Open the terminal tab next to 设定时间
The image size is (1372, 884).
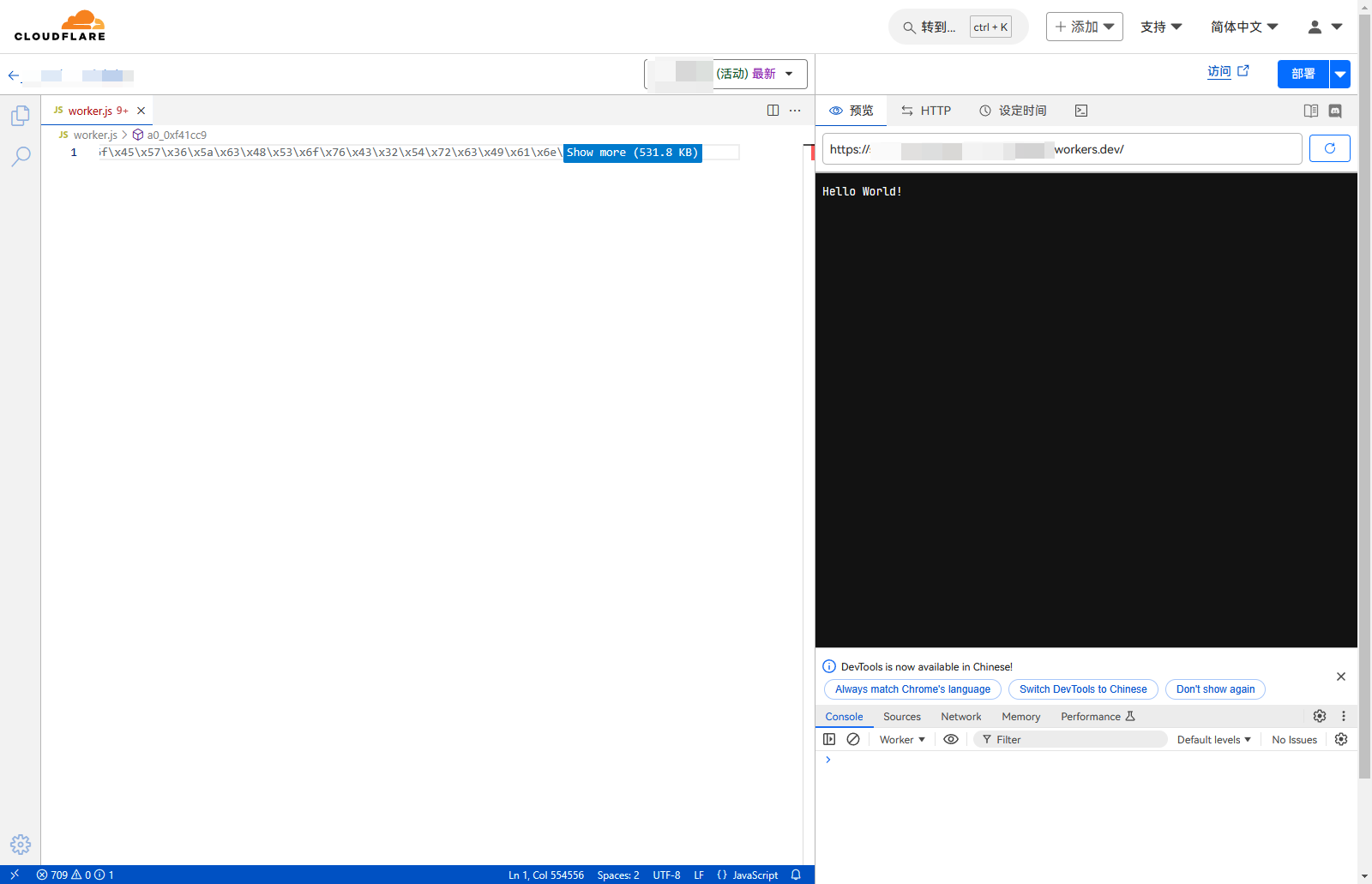pos(1080,111)
